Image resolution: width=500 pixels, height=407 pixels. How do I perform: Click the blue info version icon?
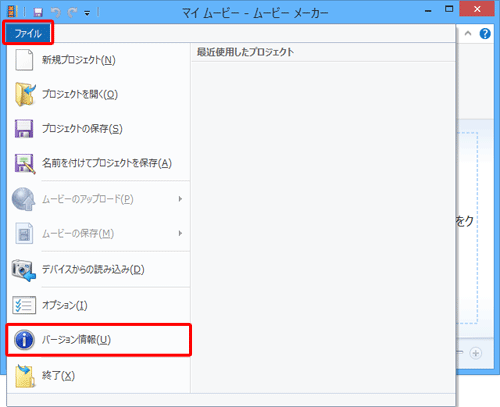click(x=24, y=340)
